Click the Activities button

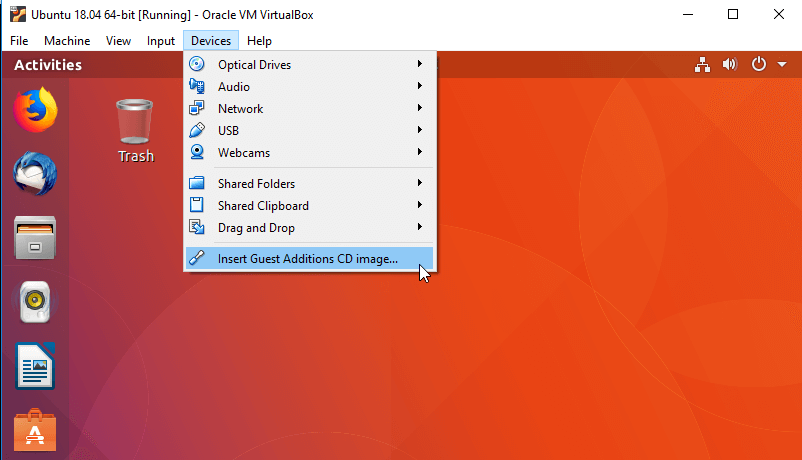click(x=48, y=65)
